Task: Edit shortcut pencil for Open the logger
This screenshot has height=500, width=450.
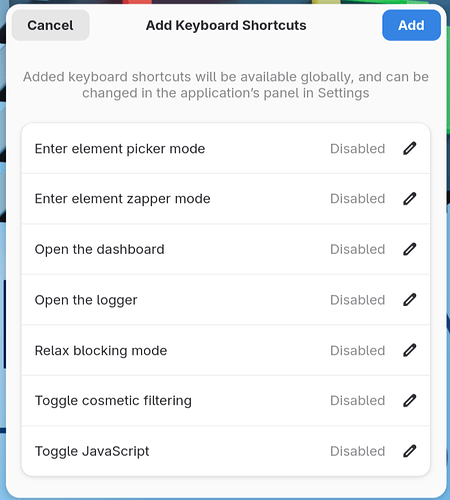Action: [x=410, y=300]
